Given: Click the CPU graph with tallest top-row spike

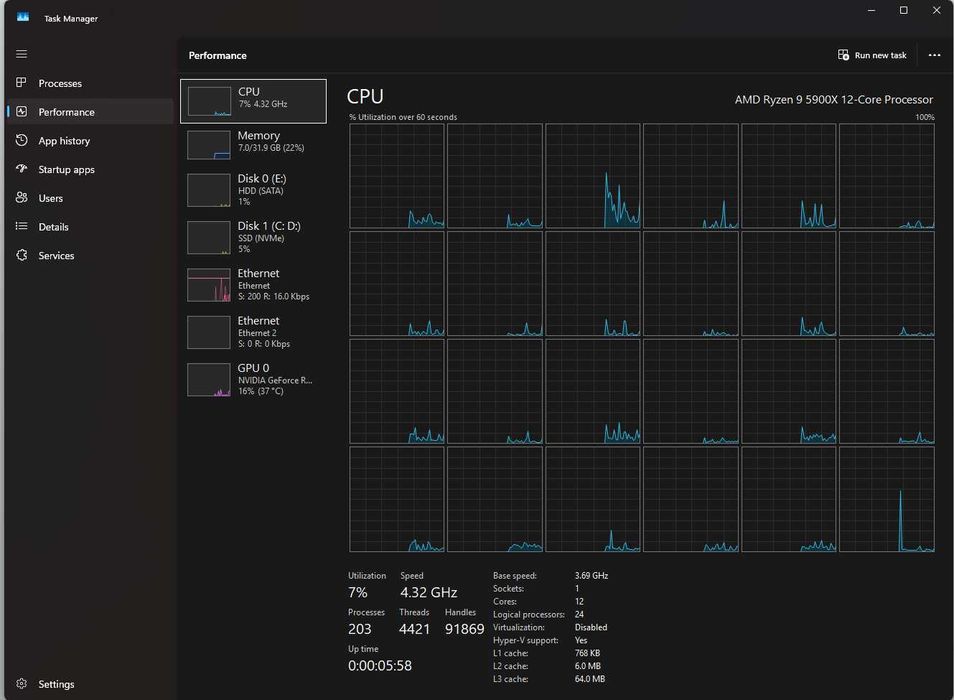Looking at the screenshot, I should pos(593,176).
